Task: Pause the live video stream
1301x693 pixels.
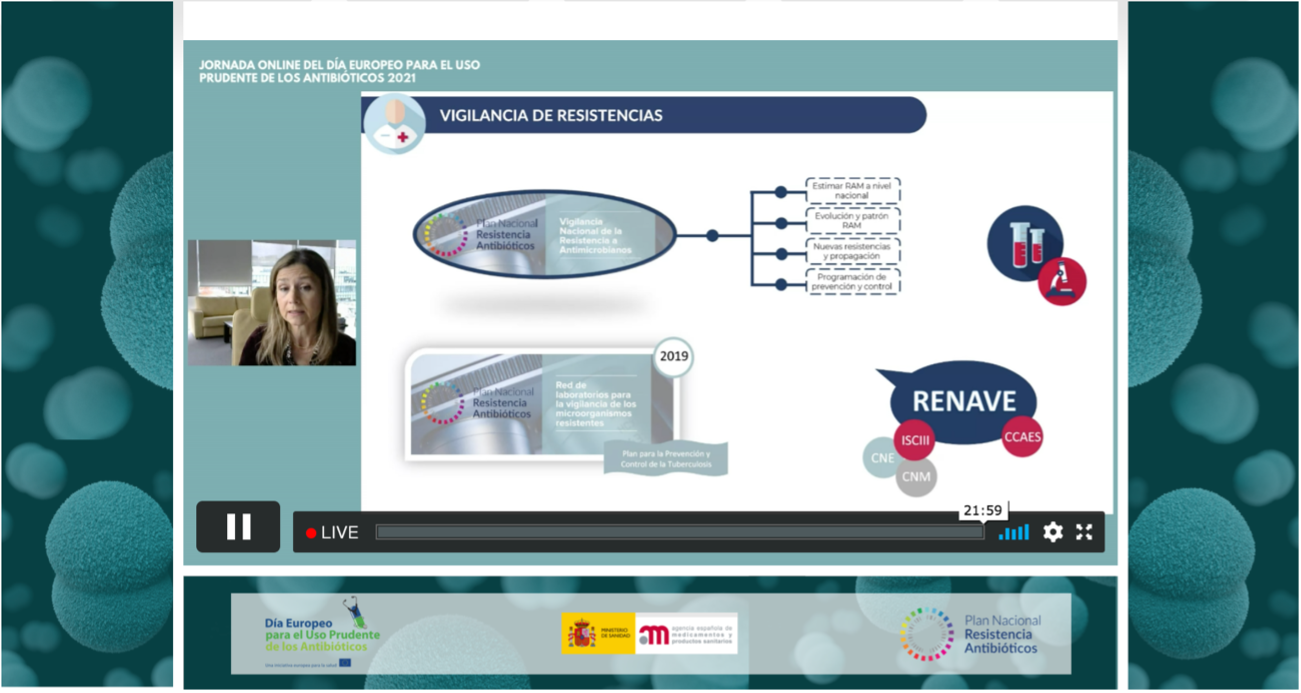Action: pos(238,527)
